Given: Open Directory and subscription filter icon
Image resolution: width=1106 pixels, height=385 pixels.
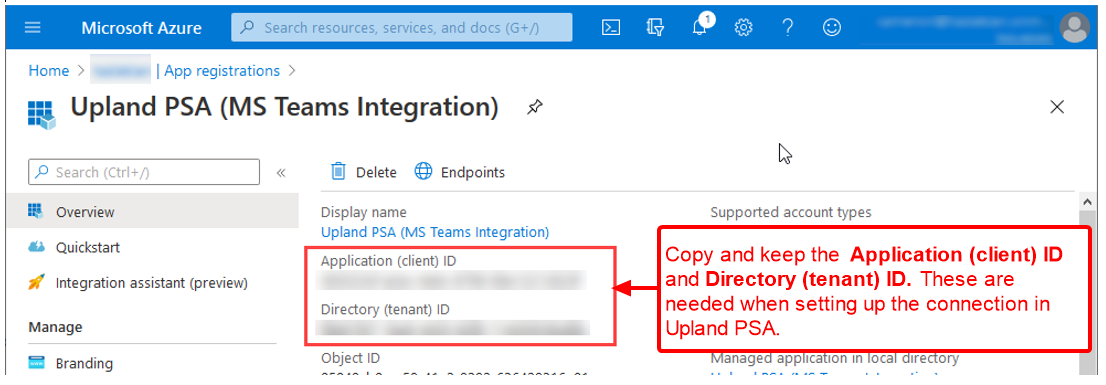Looking at the screenshot, I should coord(655,28).
